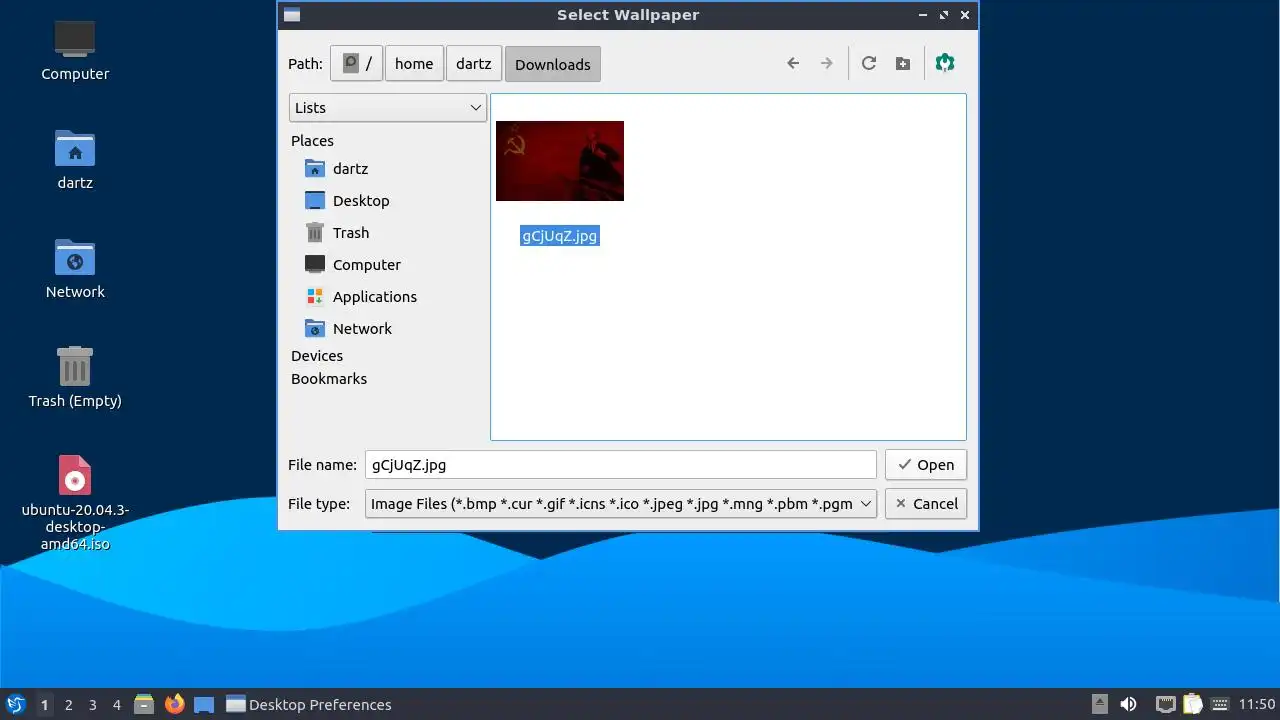Click the dialog window menu icon

click(x=291, y=14)
